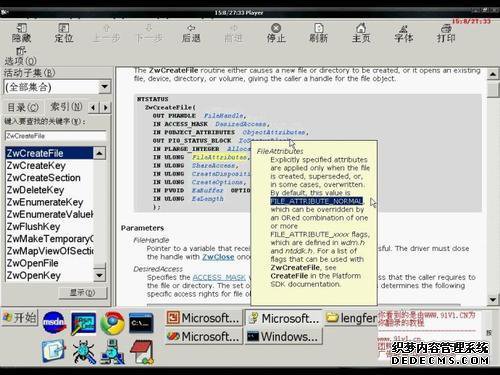
Task: Select ZwDeleteKey in the index list
Action: (x=49, y=190)
